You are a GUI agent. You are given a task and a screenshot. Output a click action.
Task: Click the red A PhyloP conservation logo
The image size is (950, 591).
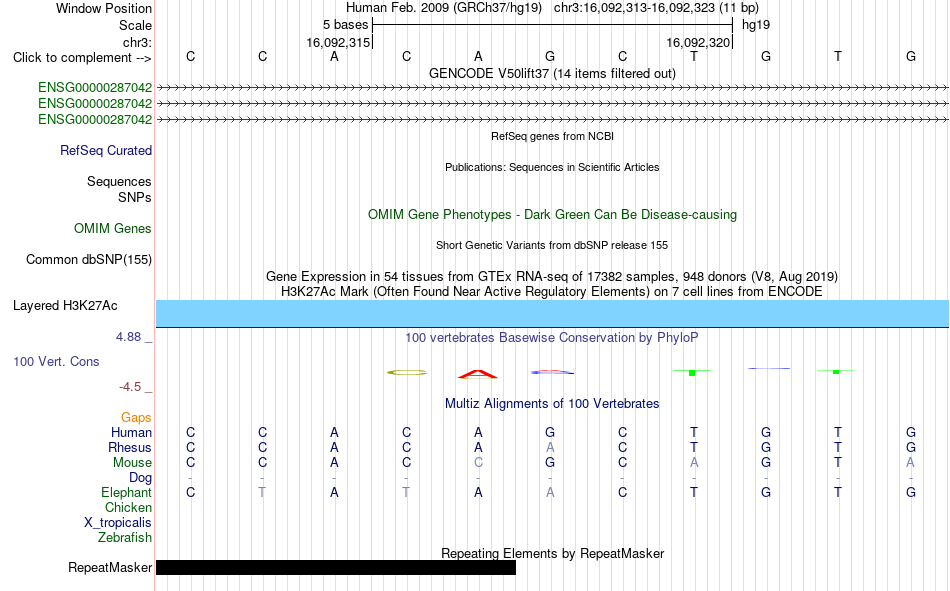[x=478, y=374]
